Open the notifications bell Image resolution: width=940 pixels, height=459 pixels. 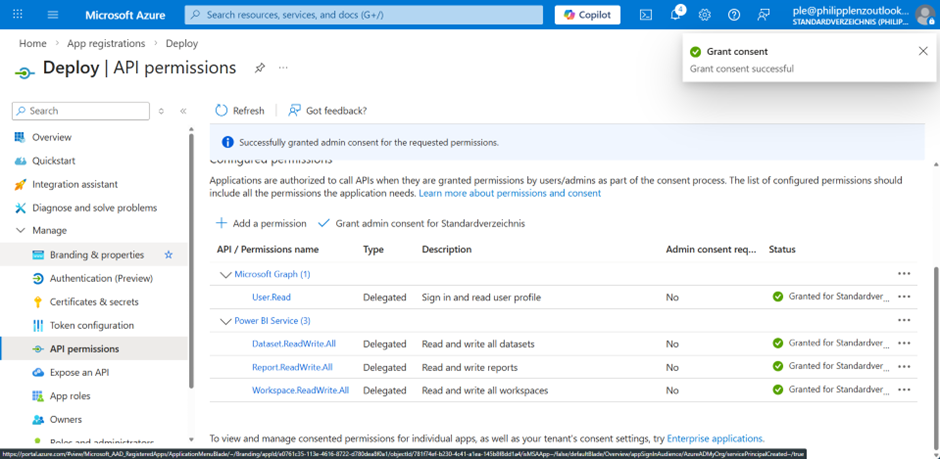[675, 15]
